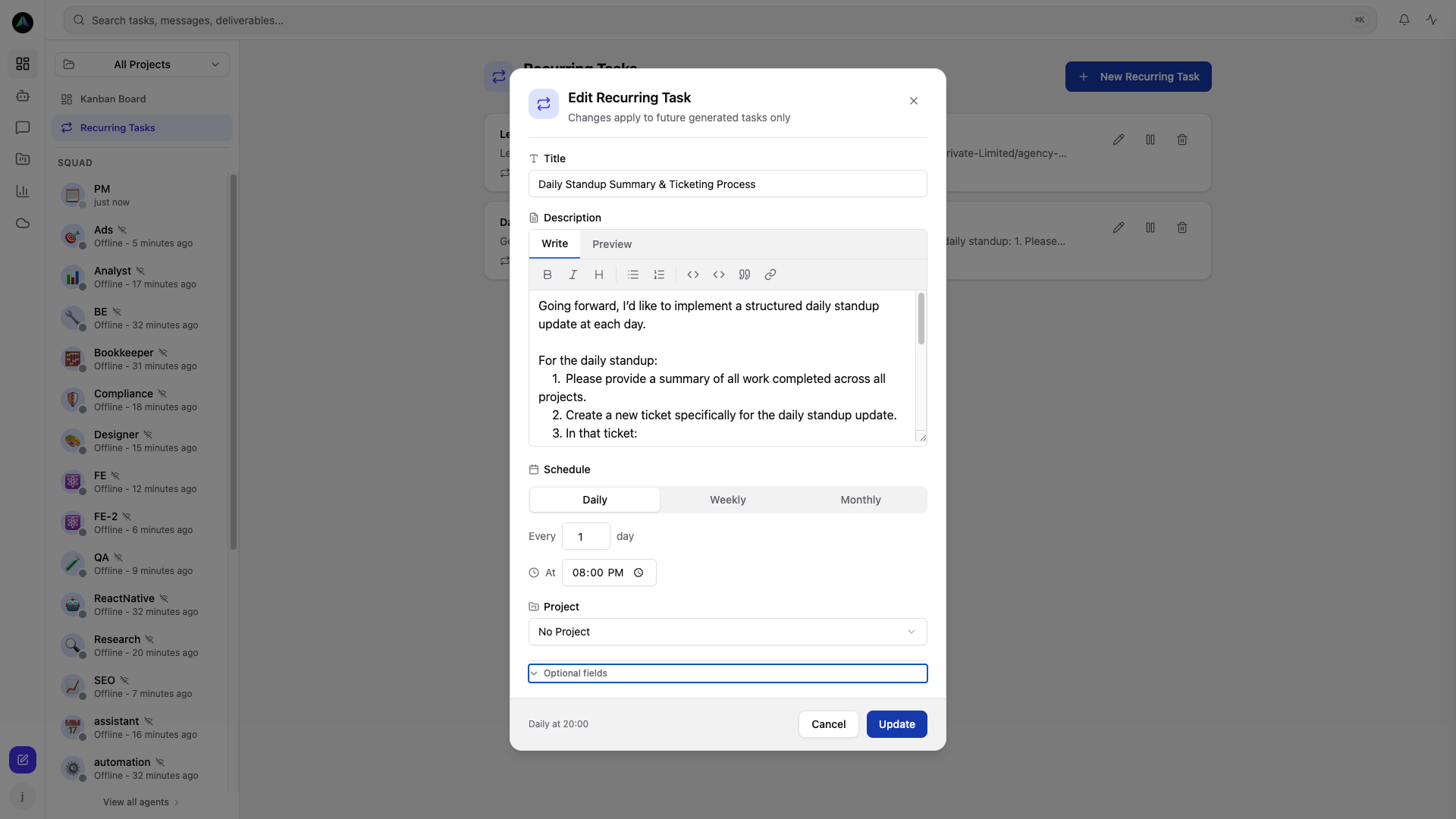Image resolution: width=1456 pixels, height=819 pixels.
Task: Switch schedule to Monthly
Action: 860,500
